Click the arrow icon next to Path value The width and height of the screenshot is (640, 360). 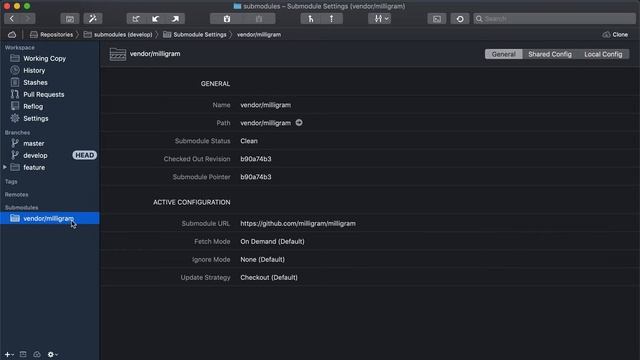click(299, 122)
